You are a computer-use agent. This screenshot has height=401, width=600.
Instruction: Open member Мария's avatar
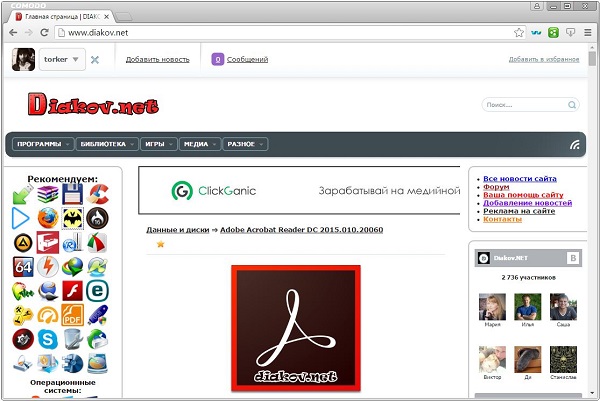point(492,306)
